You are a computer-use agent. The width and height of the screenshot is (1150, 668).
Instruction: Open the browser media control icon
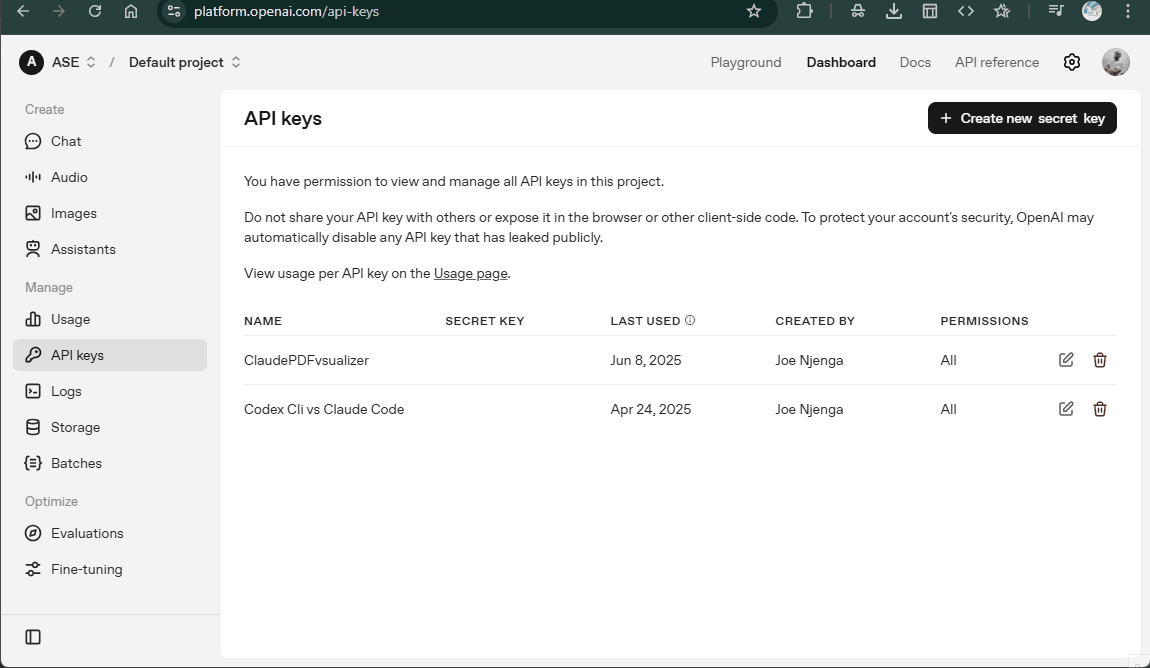click(x=1055, y=11)
